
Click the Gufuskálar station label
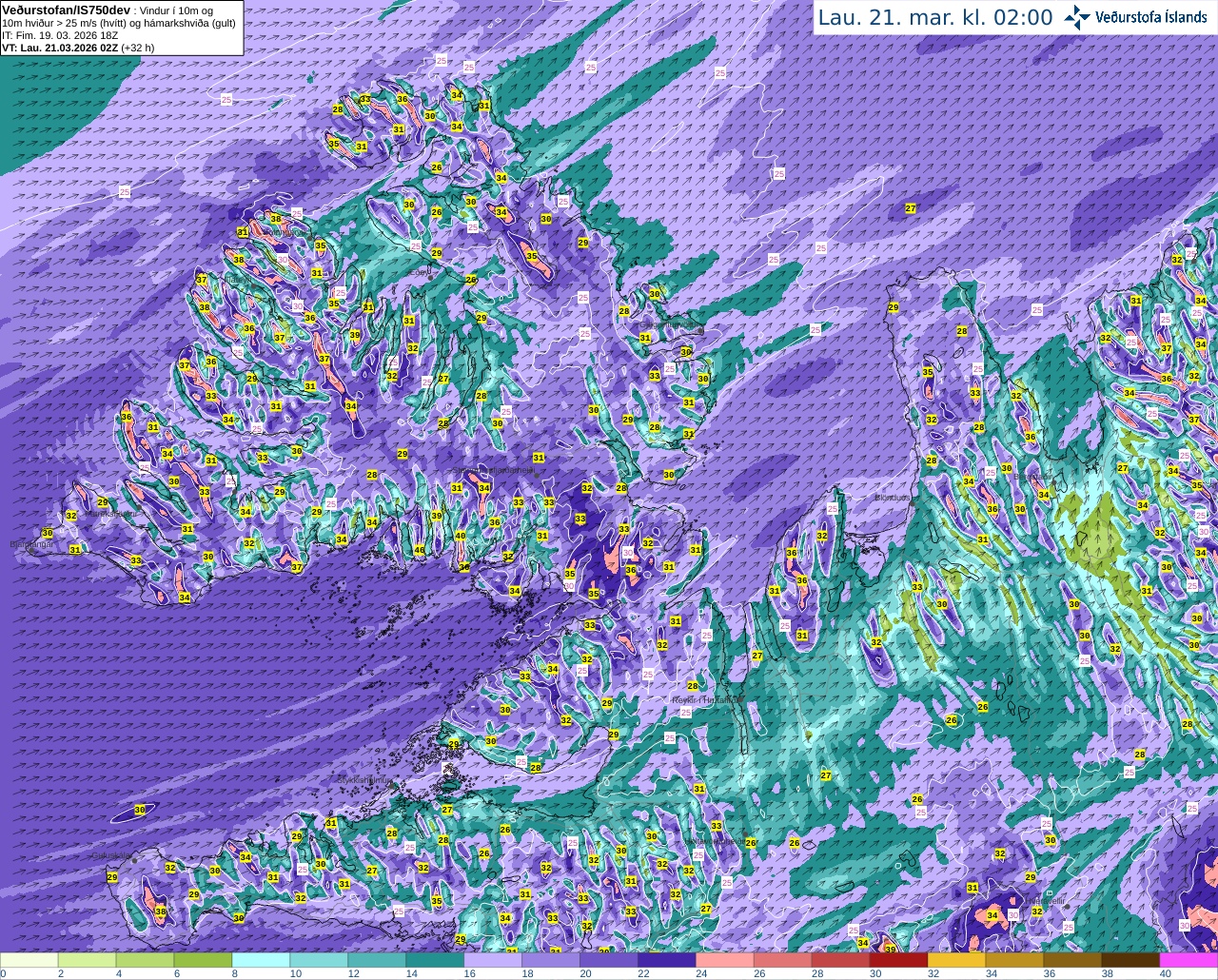(110, 855)
